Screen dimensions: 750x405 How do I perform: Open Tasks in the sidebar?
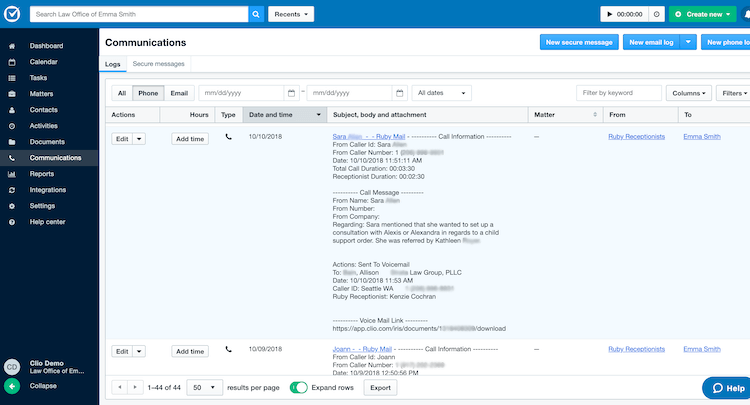pos(38,78)
